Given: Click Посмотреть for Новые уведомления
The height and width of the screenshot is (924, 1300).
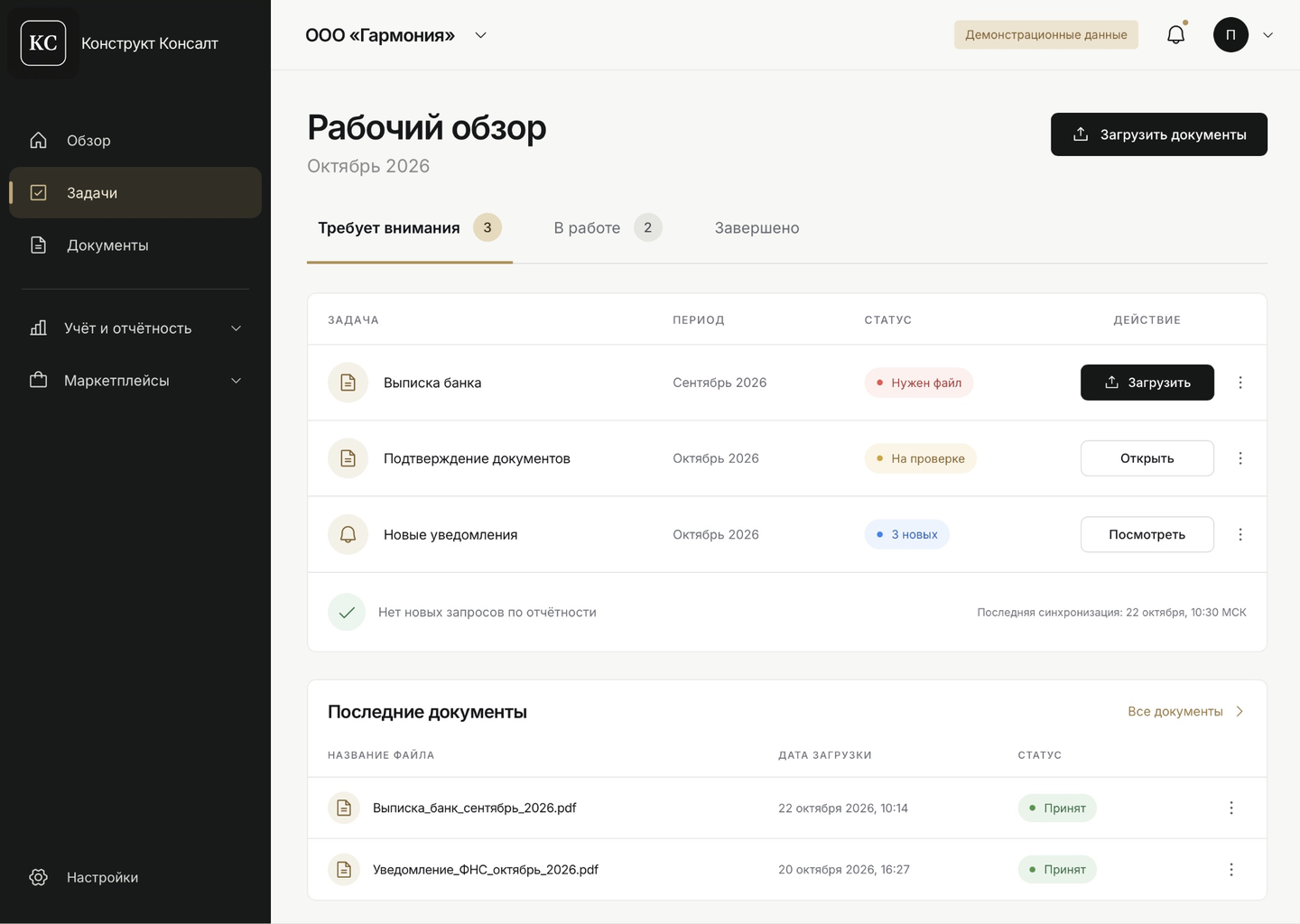Looking at the screenshot, I should (x=1147, y=534).
